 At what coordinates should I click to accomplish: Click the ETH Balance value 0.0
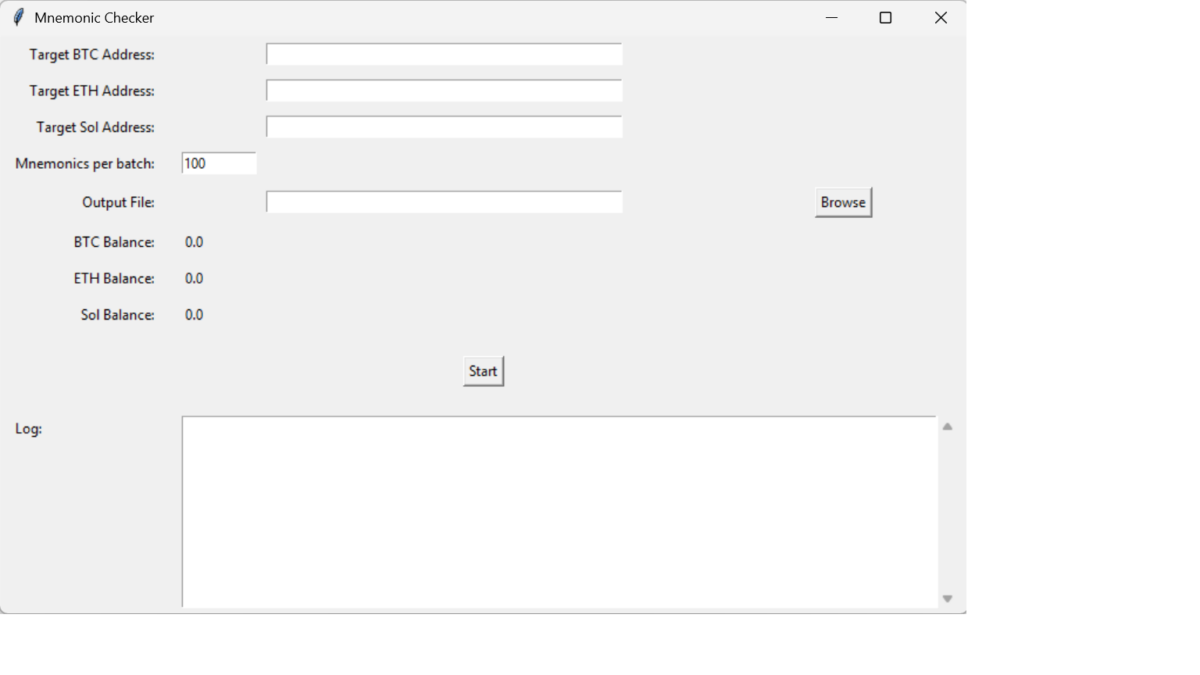pyautogui.click(x=194, y=278)
